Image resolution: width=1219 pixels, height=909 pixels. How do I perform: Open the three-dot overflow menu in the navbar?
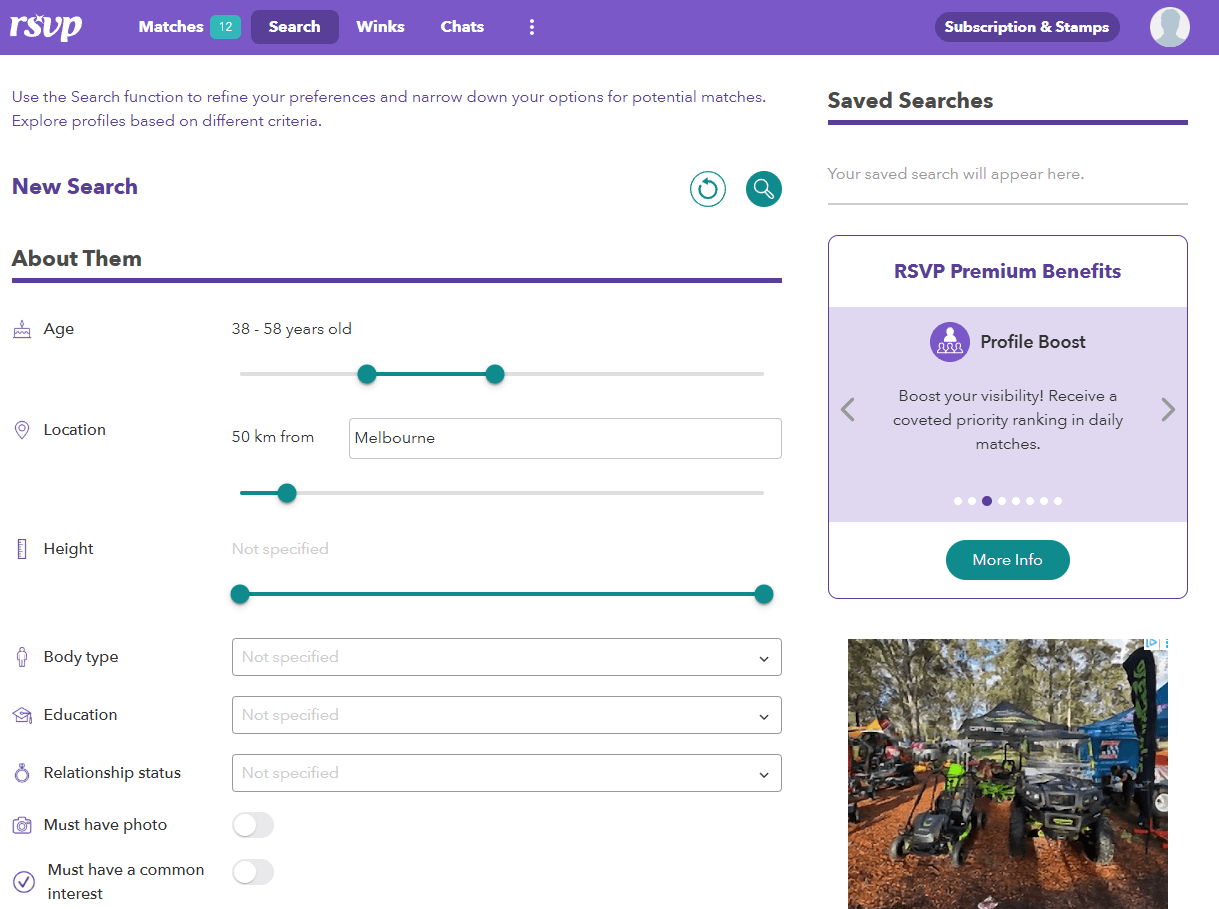(x=531, y=27)
